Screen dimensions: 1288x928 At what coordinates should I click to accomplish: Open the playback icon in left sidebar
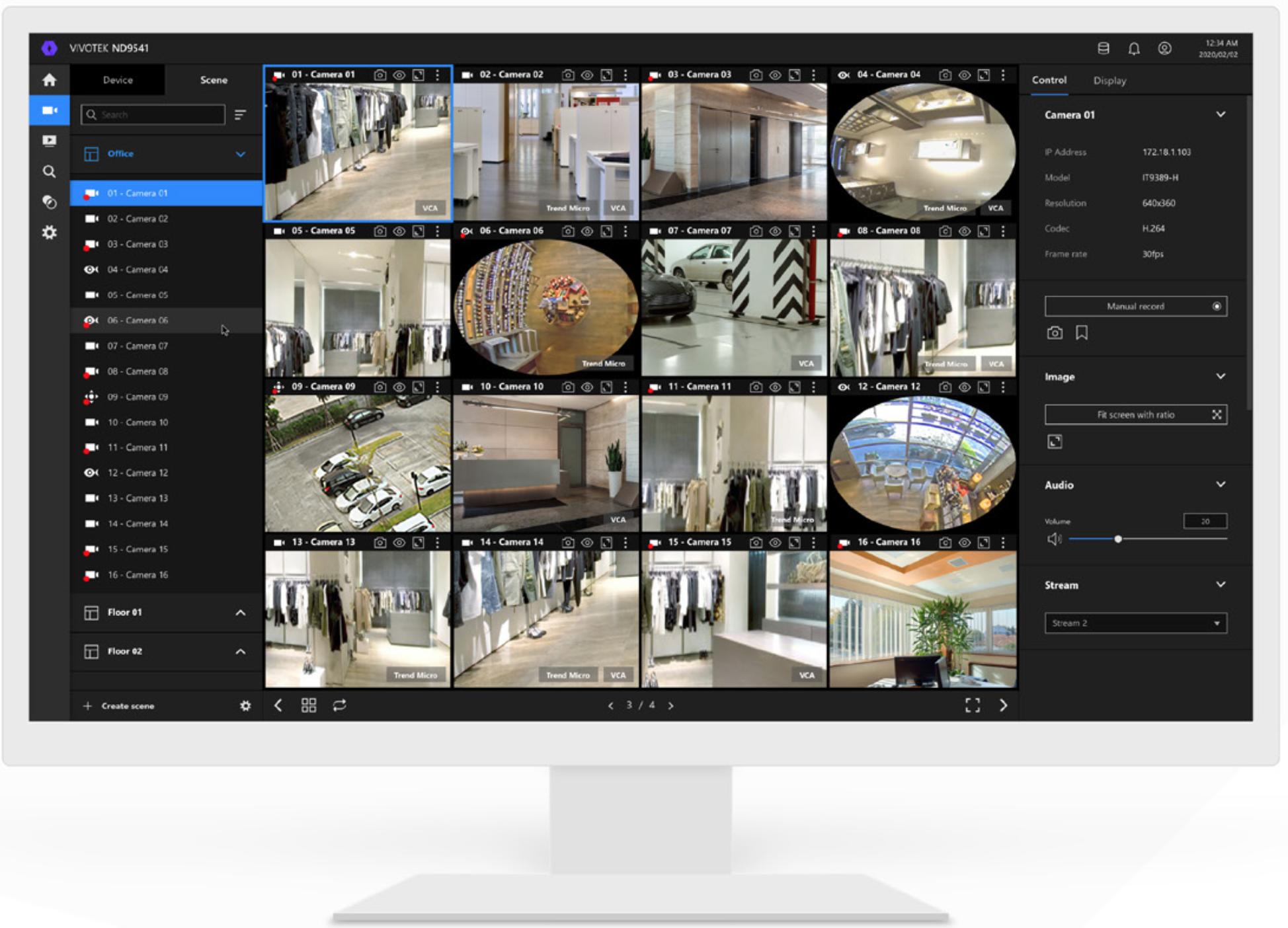click(x=49, y=141)
